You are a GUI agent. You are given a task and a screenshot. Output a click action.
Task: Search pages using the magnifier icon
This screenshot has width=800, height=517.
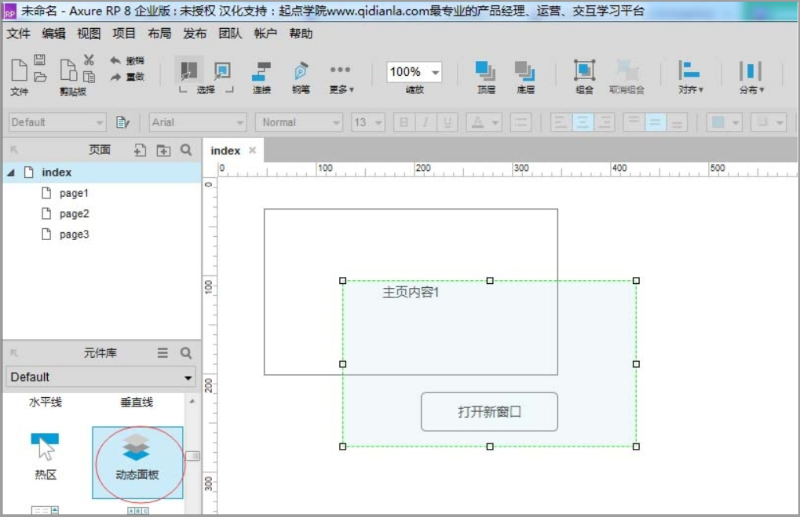[x=186, y=150]
